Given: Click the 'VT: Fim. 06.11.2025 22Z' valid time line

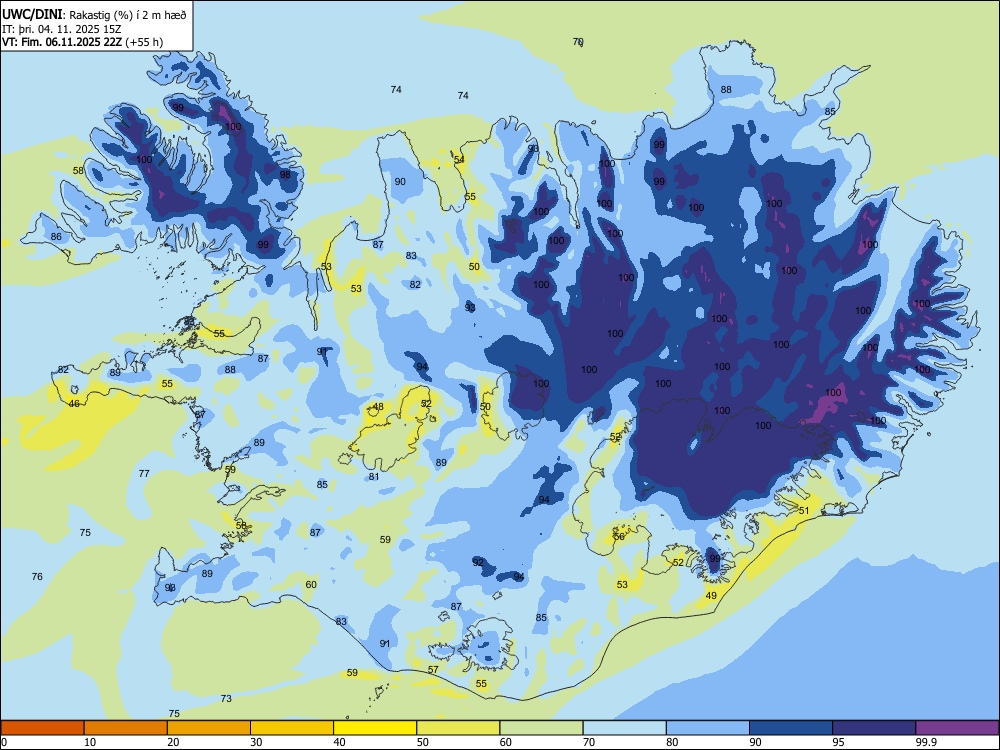Looking at the screenshot, I should [x=62, y=42].
